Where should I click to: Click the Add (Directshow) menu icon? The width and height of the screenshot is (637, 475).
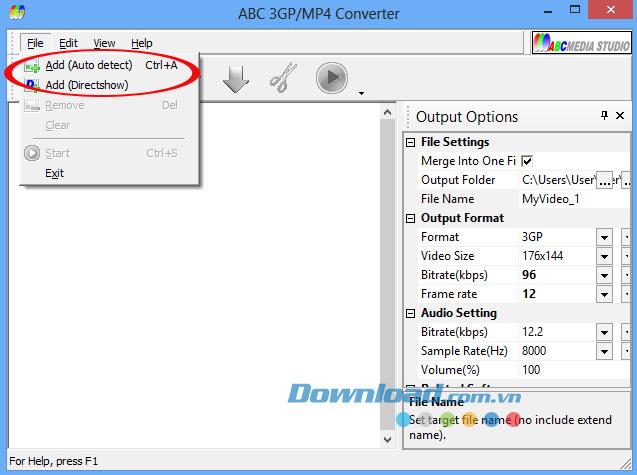point(32,85)
